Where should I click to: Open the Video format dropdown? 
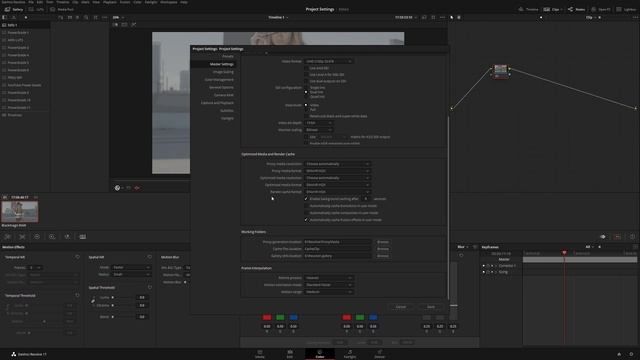click(x=329, y=61)
